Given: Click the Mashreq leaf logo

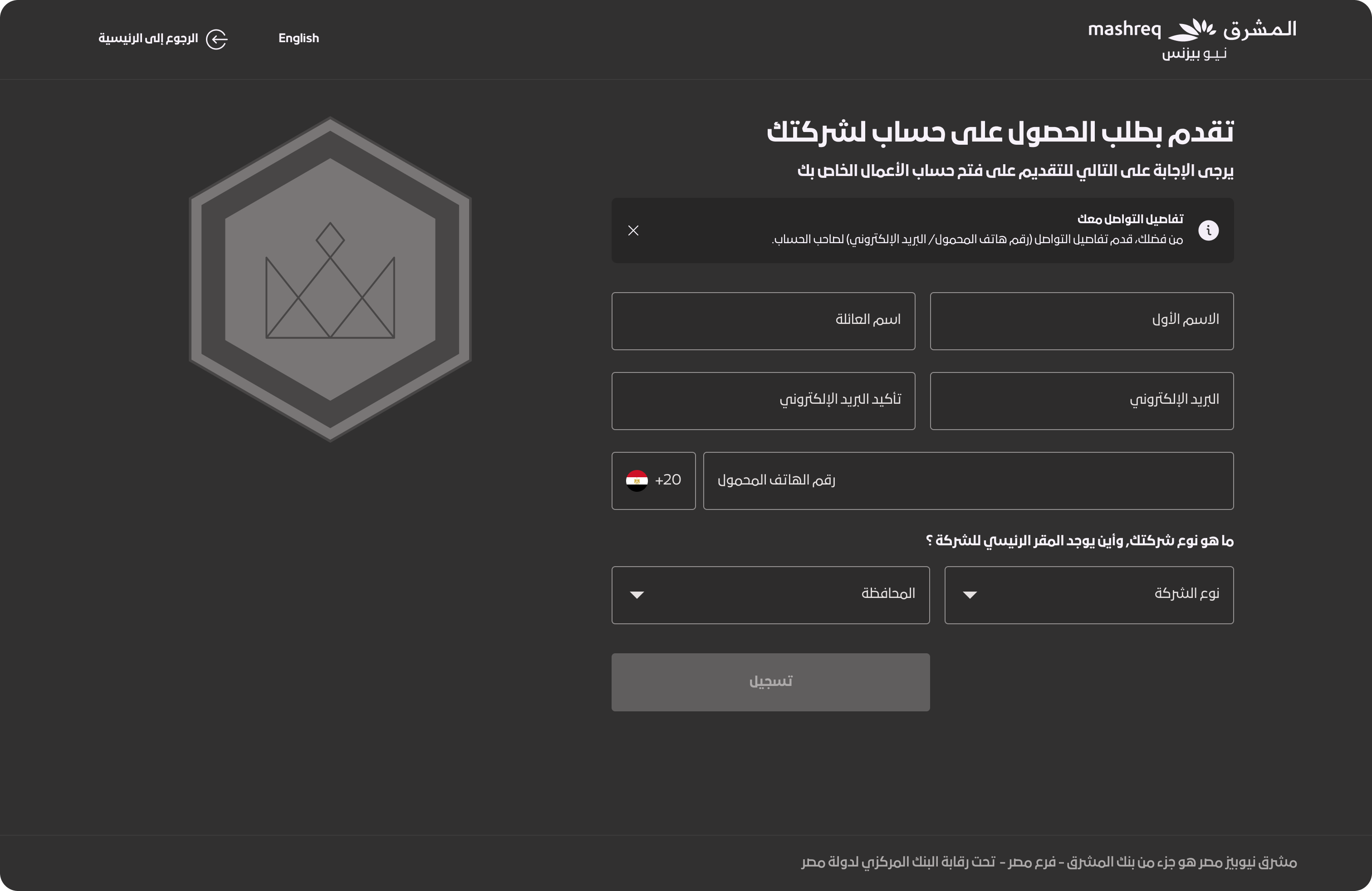Looking at the screenshot, I should [1191, 30].
